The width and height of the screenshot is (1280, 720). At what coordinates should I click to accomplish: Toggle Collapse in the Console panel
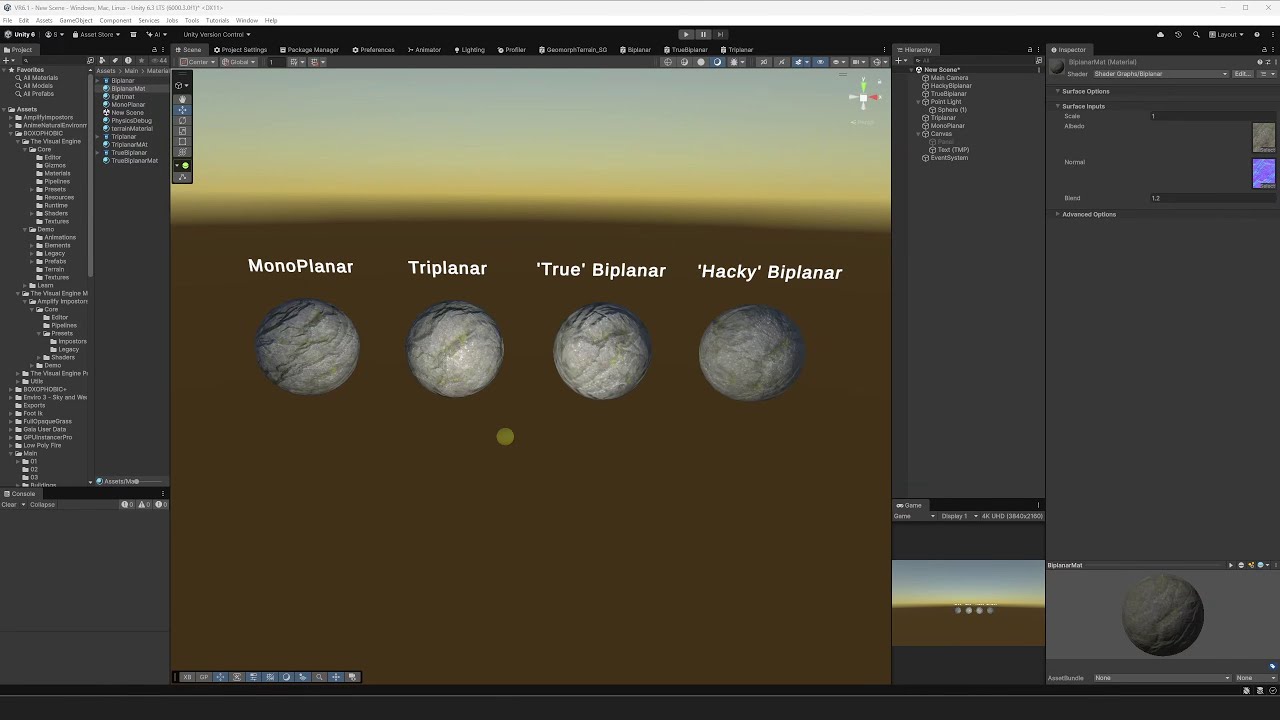coord(42,505)
